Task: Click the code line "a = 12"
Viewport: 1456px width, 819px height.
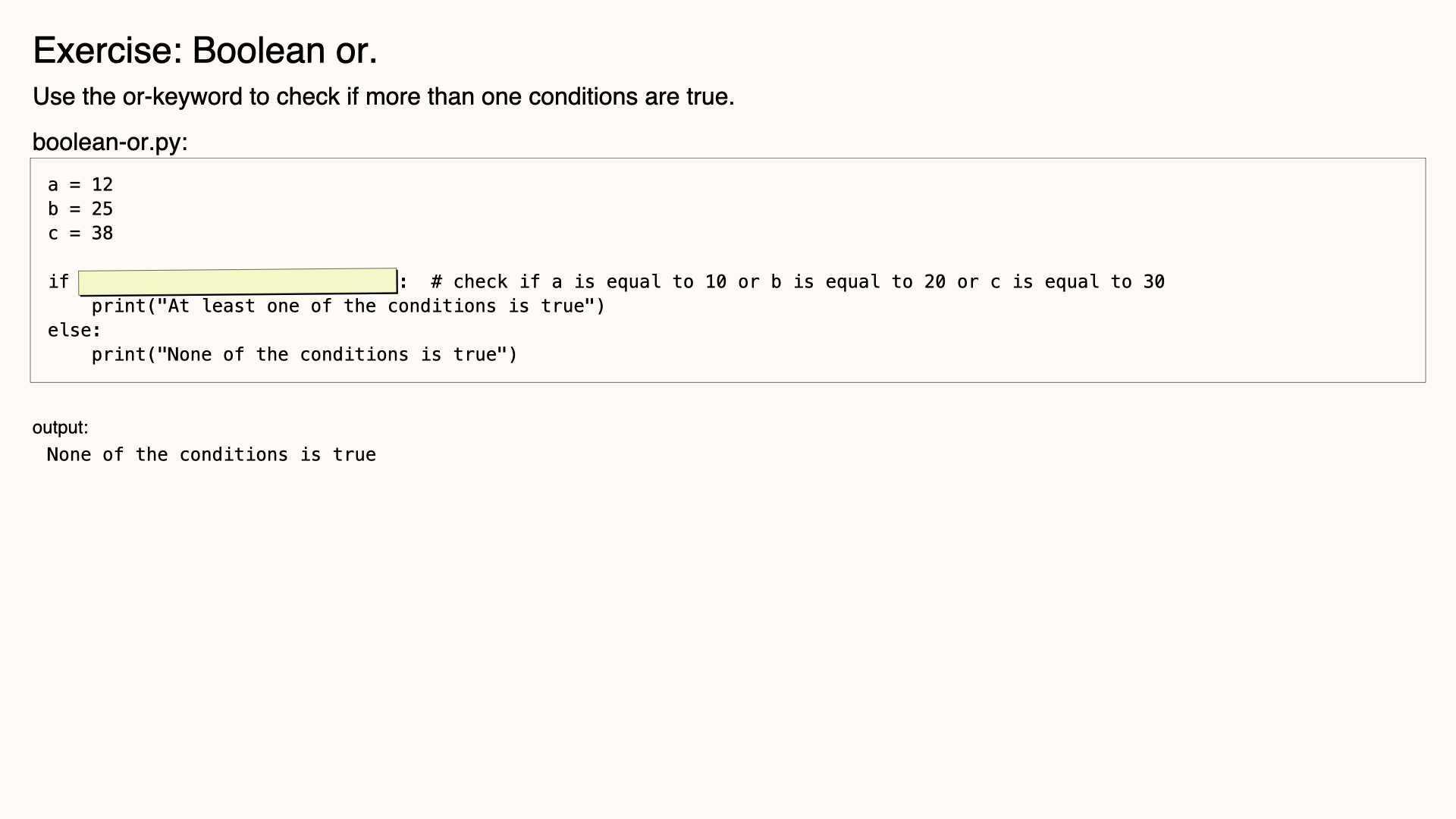Action: (x=80, y=184)
